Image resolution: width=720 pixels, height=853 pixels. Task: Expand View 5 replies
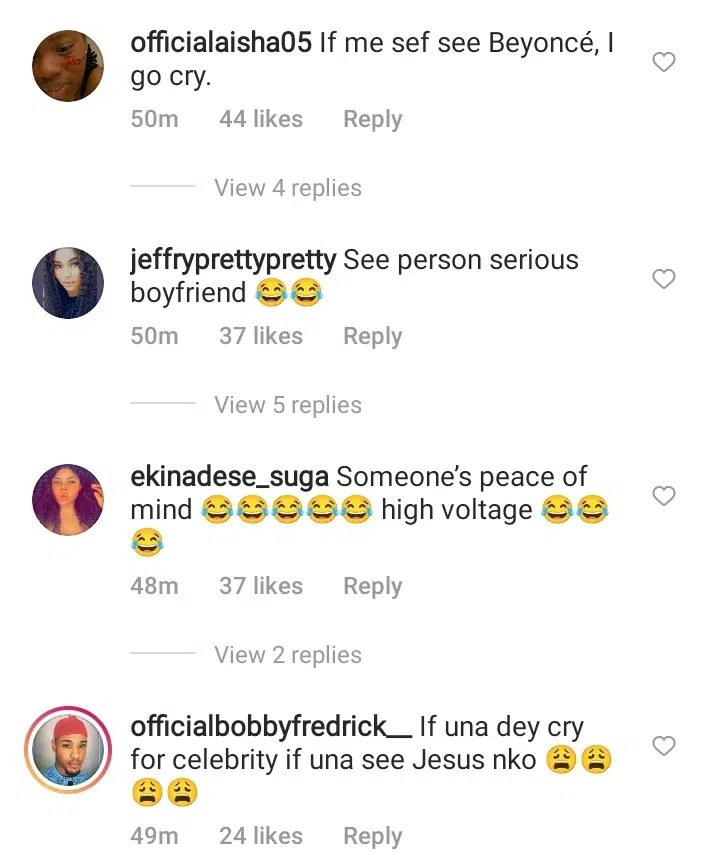pos(288,405)
